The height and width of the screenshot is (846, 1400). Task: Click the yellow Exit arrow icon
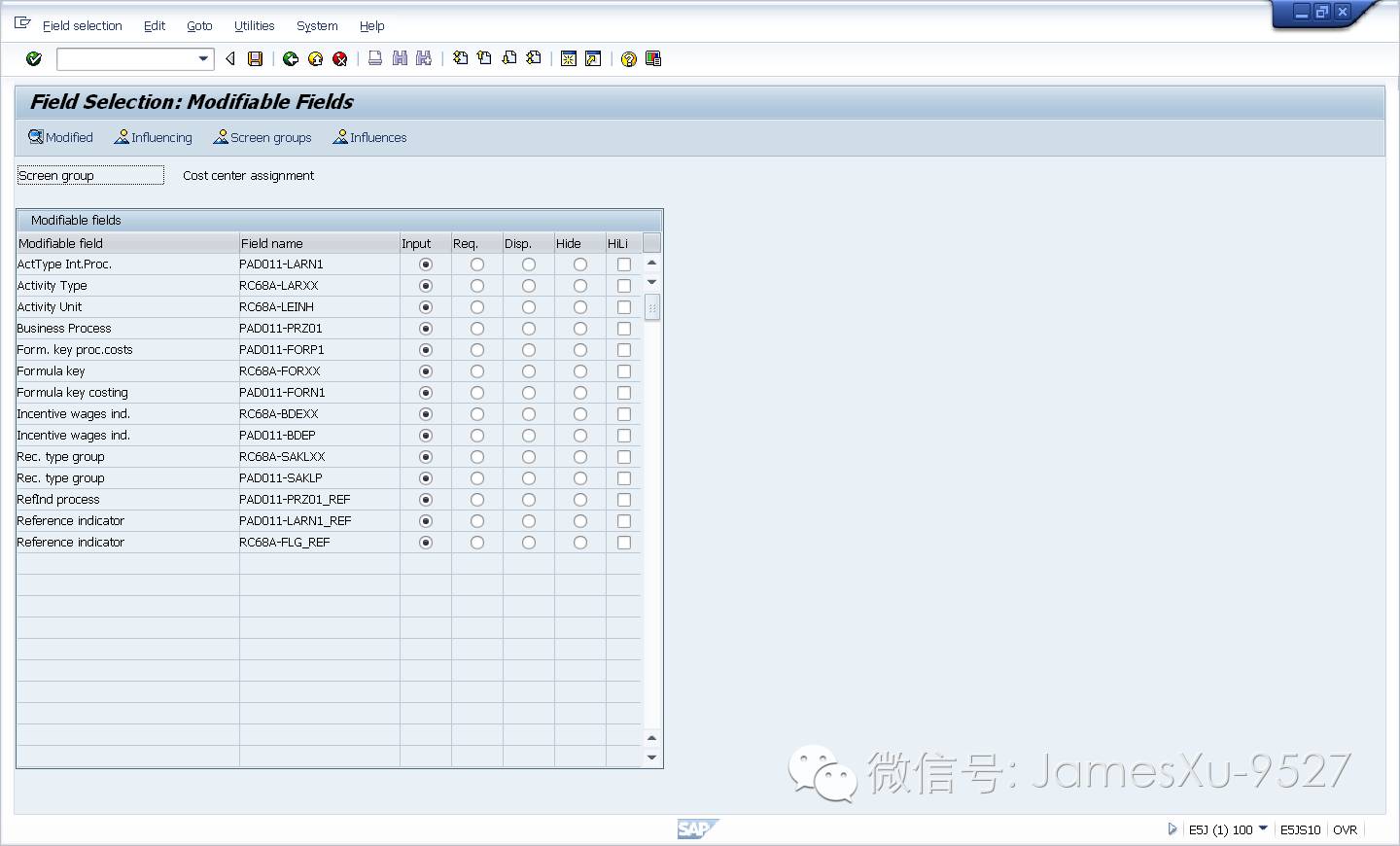coord(316,59)
